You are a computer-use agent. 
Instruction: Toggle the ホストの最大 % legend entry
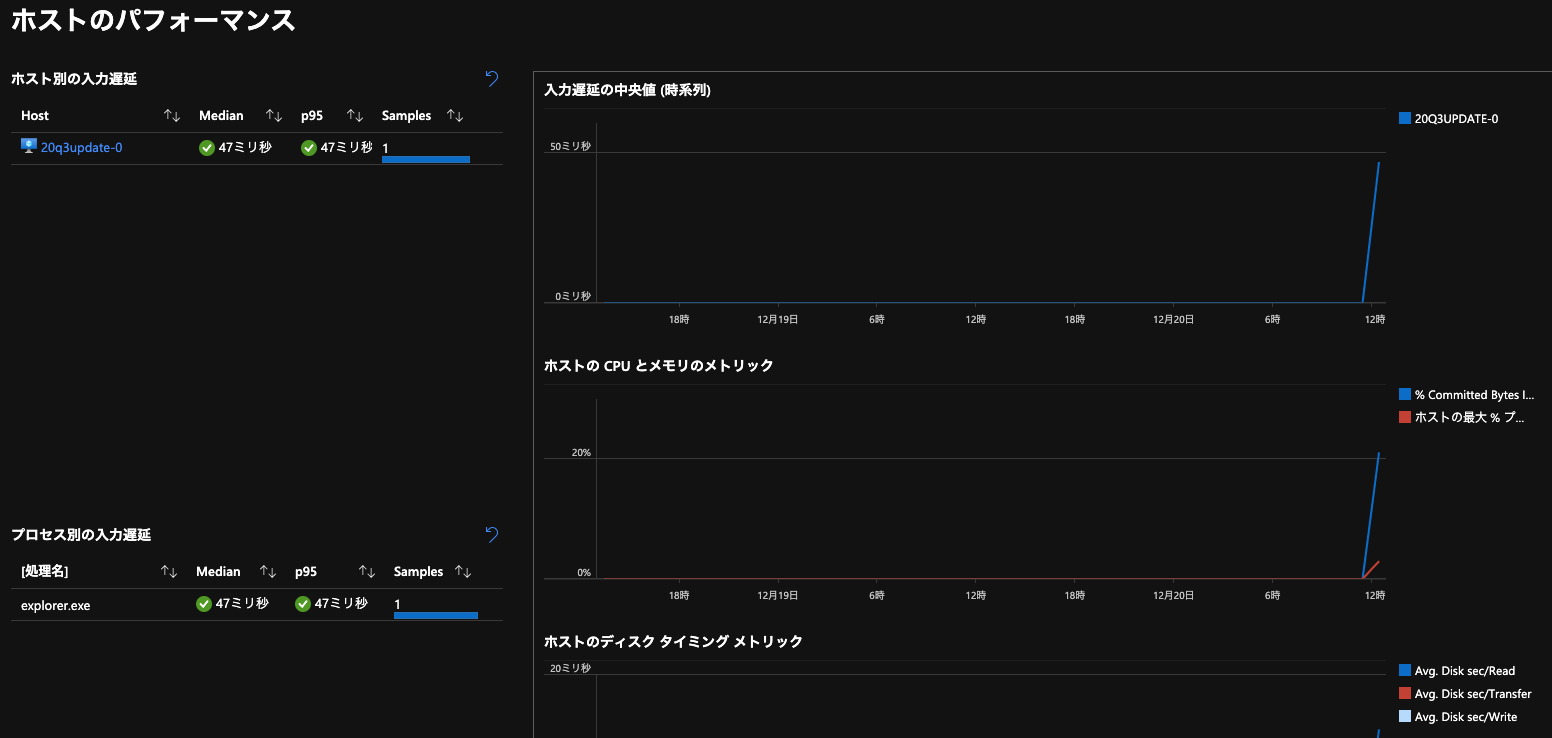pos(1464,417)
